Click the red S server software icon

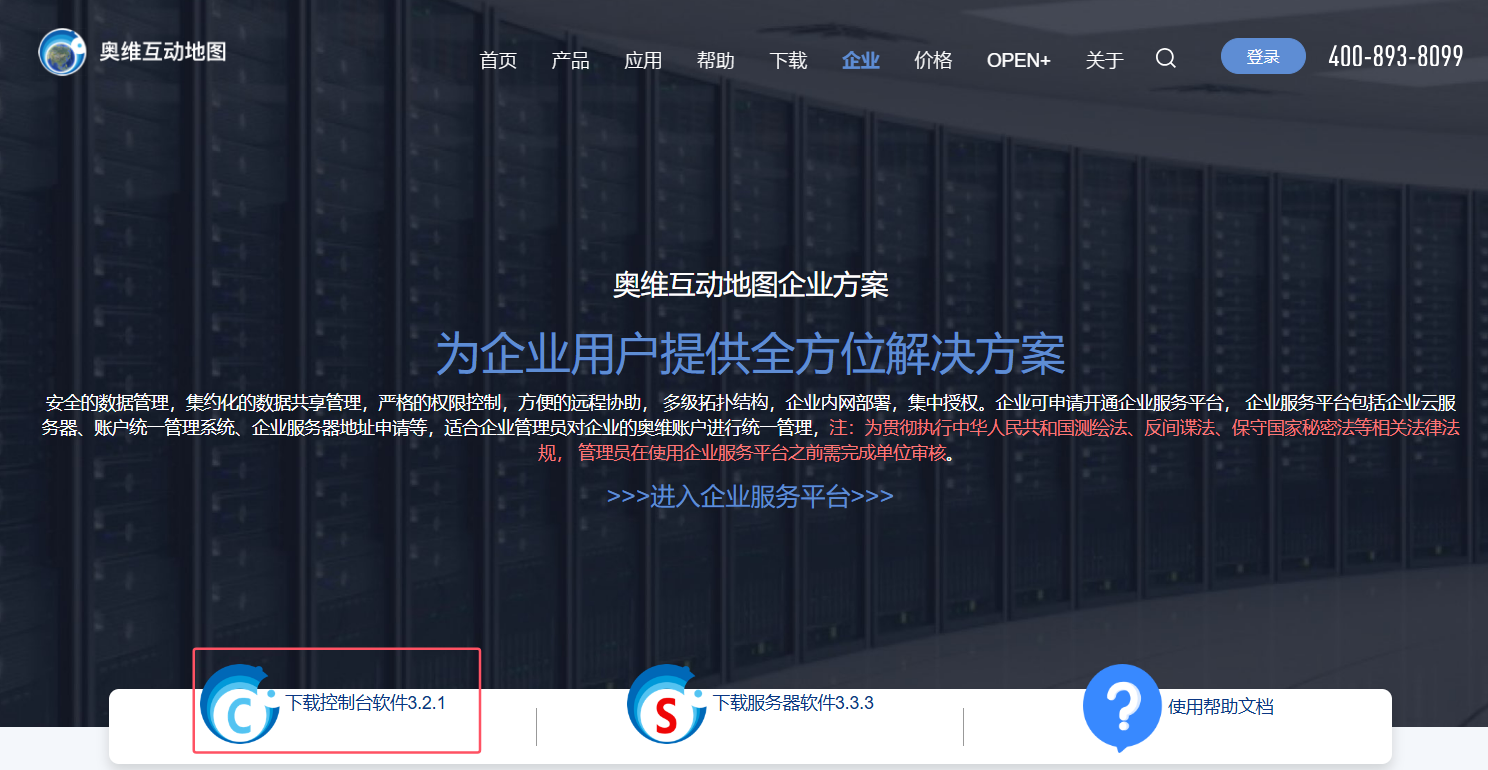click(x=667, y=704)
